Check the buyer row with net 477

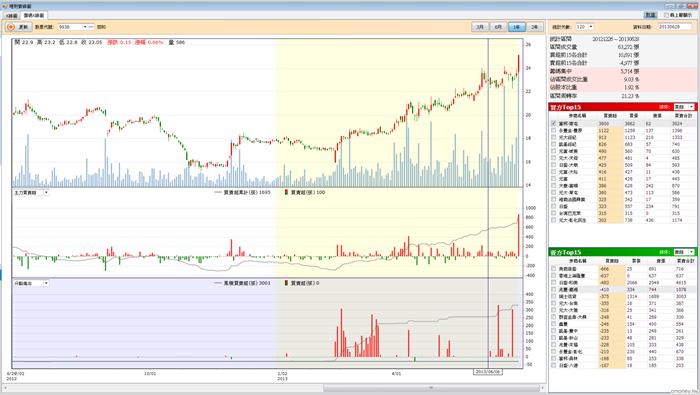pos(554,158)
